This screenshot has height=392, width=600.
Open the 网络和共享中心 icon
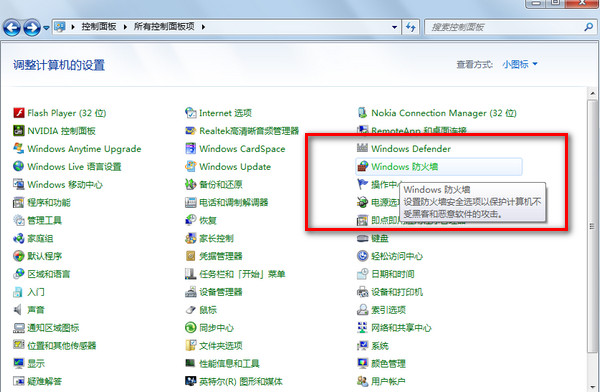[362, 328]
